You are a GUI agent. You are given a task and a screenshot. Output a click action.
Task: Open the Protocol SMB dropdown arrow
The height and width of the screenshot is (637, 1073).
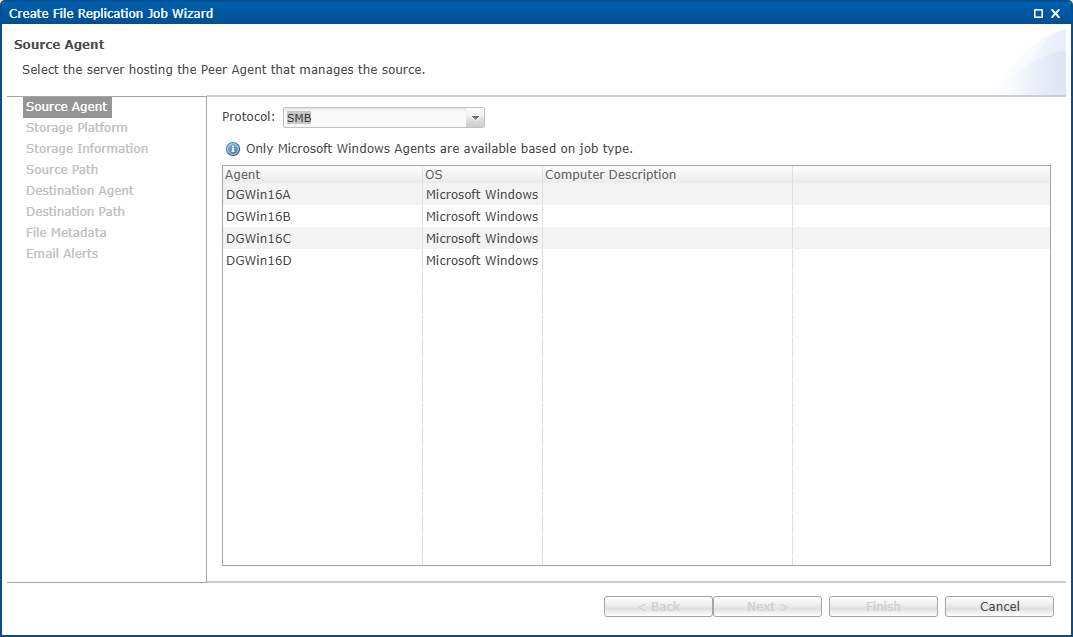tap(475, 118)
